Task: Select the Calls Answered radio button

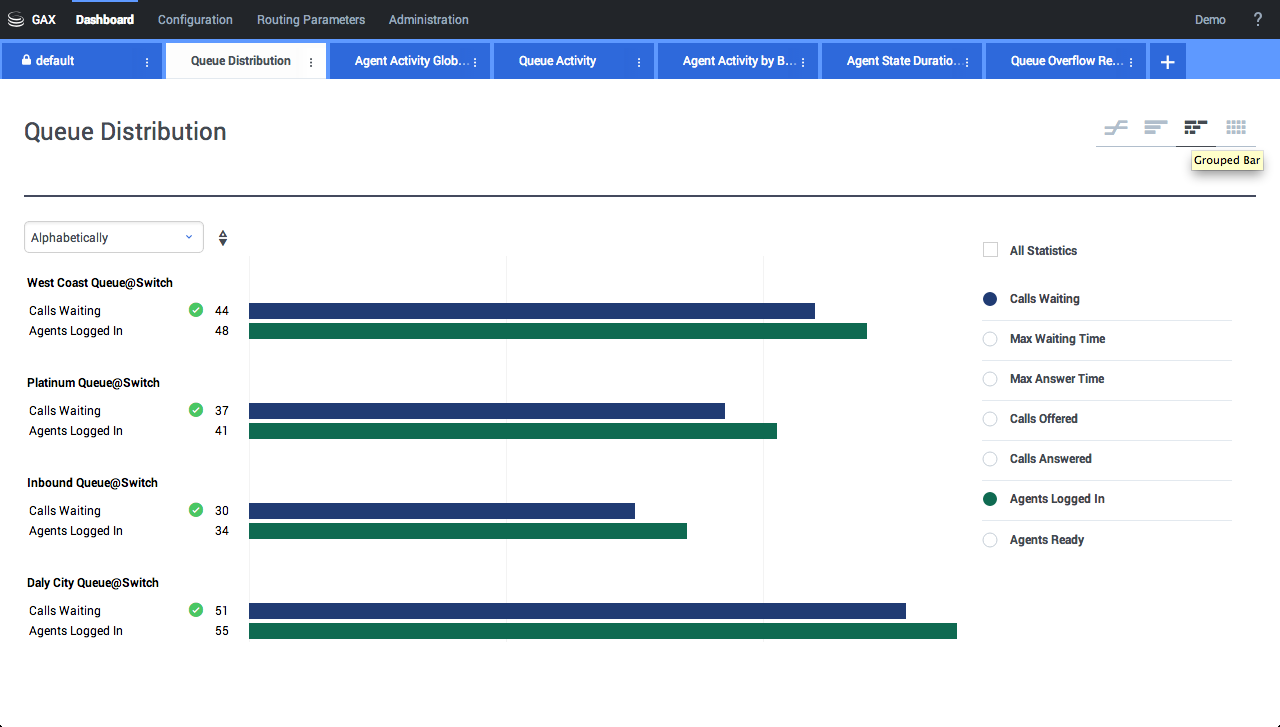Action: click(x=990, y=459)
